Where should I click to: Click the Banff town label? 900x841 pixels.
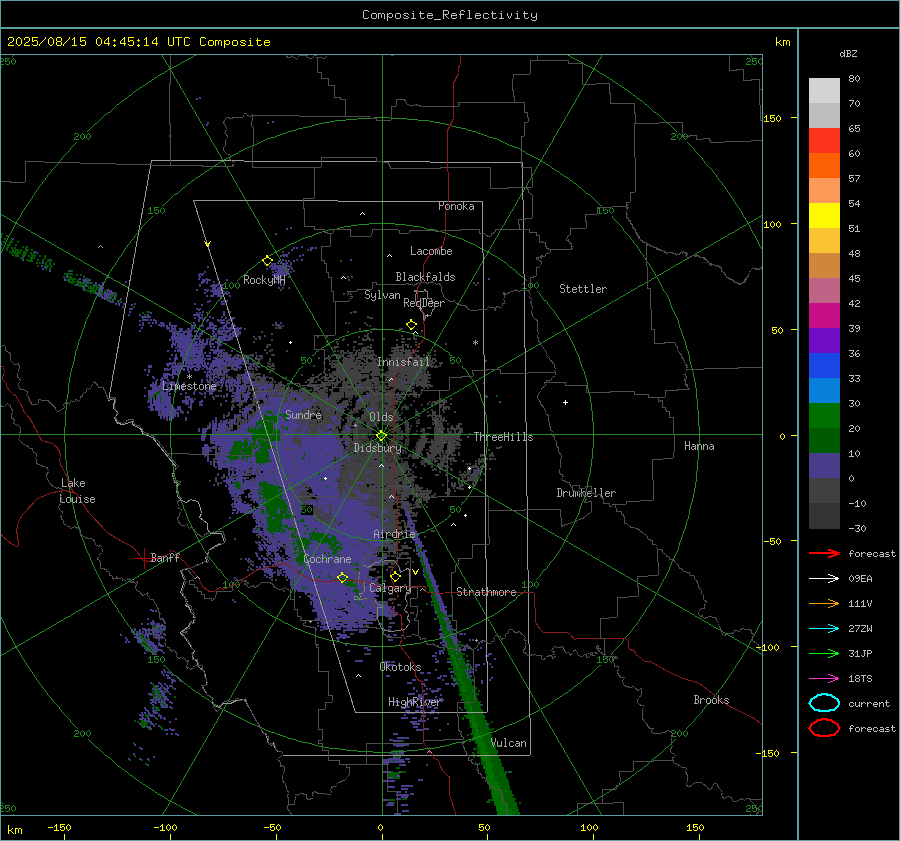[x=165, y=557]
